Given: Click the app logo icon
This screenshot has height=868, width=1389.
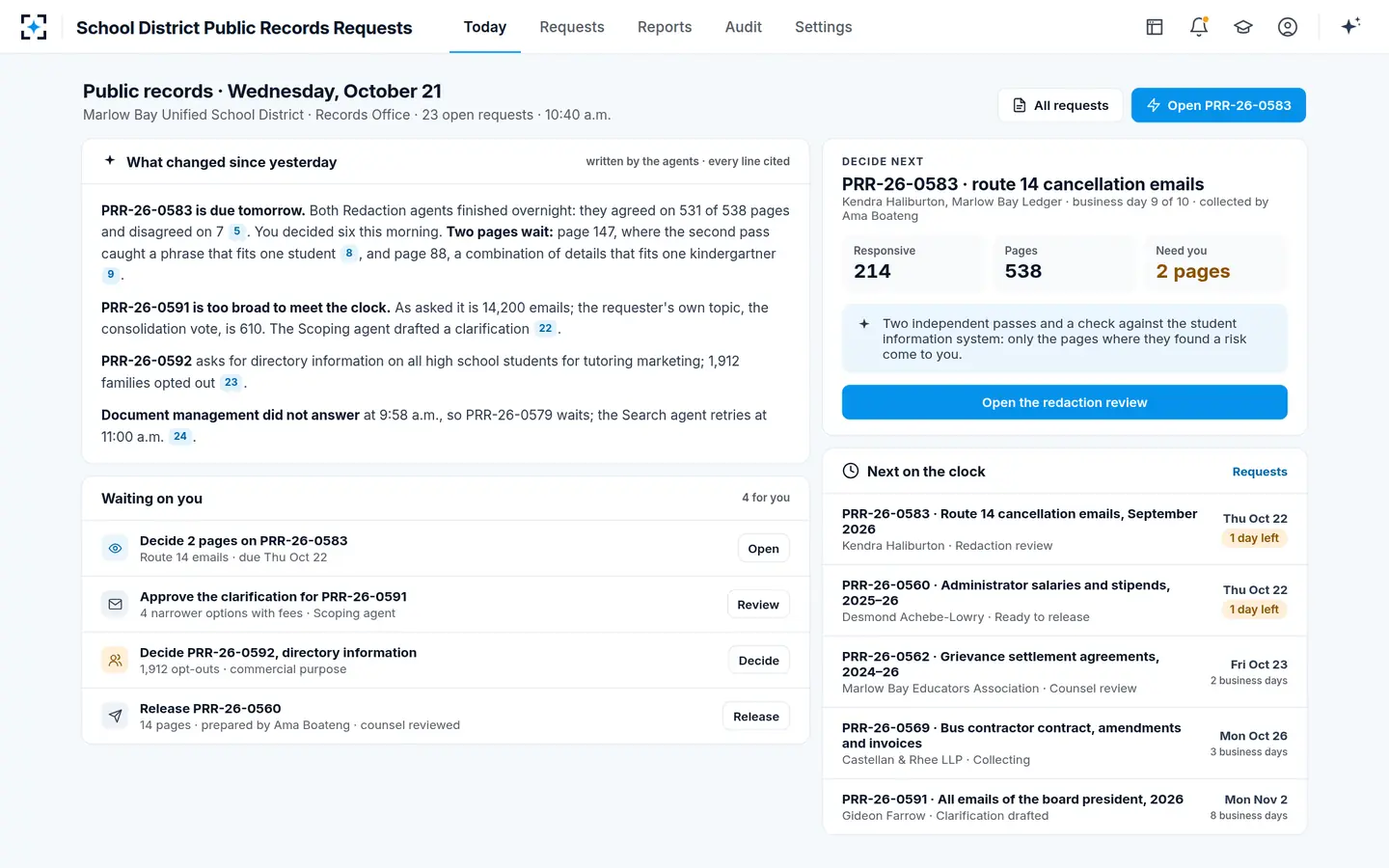Looking at the screenshot, I should [x=34, y=27].
